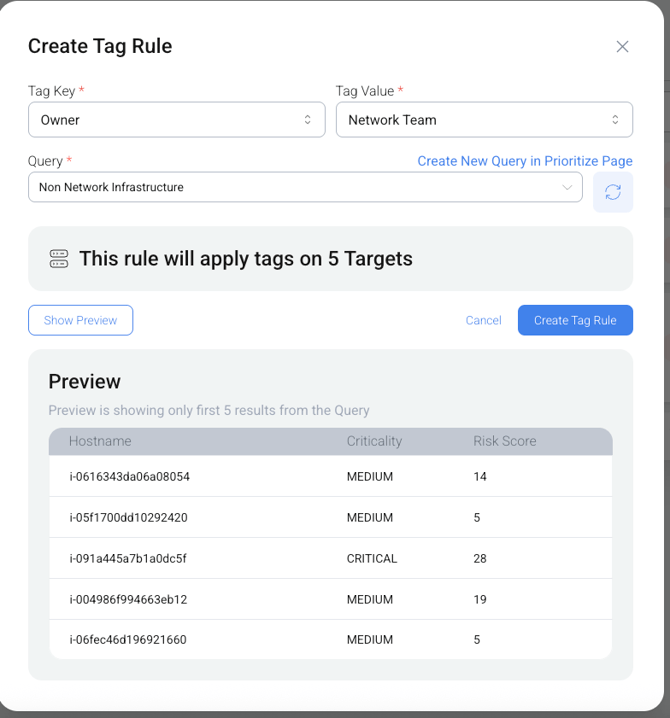Click the risk score 28 cell
670x718 pixels.
tap(480, 559)
